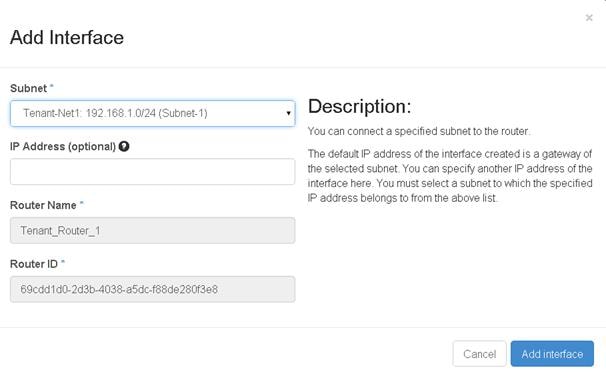Click the Subnet field label
This screenshot has width=606, height=376.
(28, 88)
